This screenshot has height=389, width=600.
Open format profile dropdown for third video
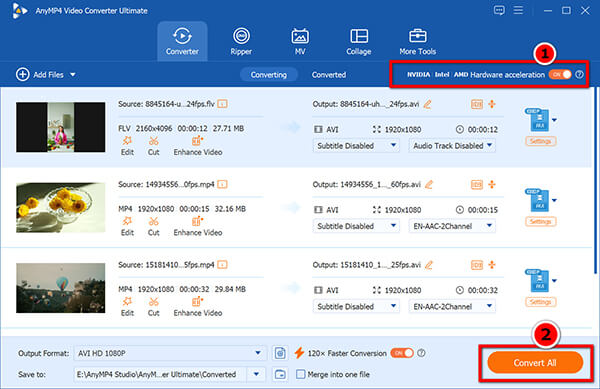(554, 280)
